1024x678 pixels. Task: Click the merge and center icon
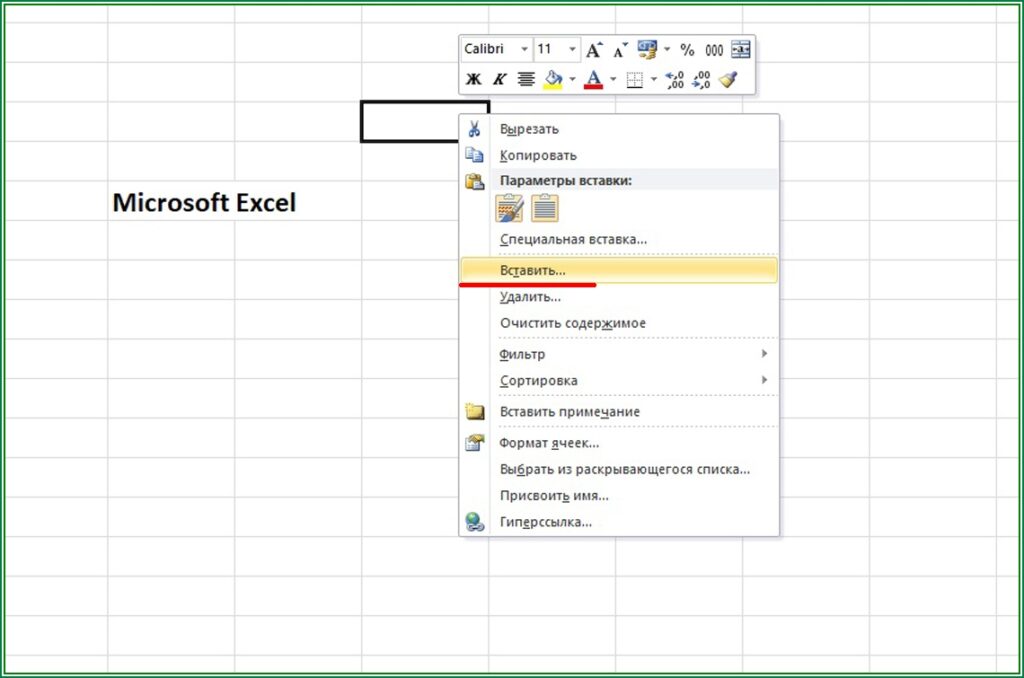tap(741, 50)
